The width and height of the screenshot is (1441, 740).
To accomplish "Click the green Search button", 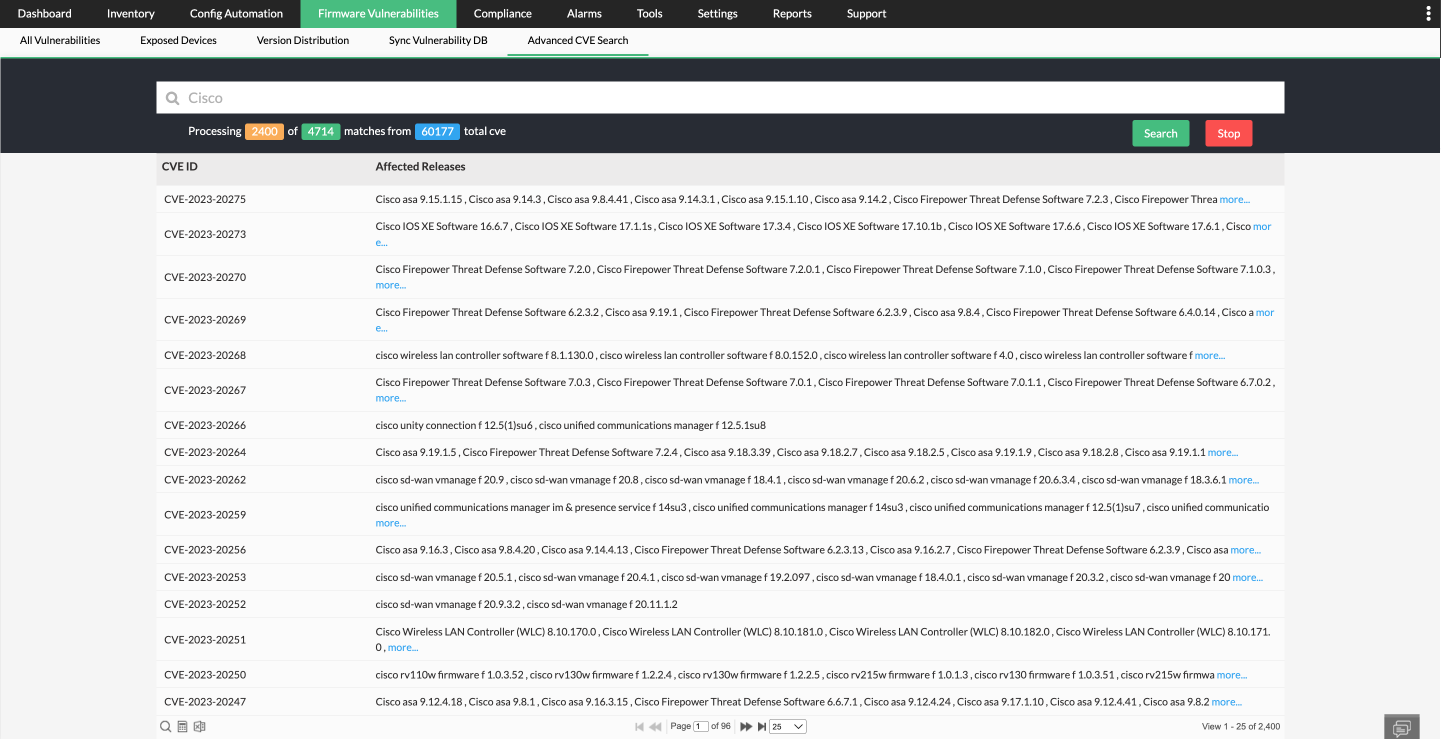I will tap(1161, 133).
